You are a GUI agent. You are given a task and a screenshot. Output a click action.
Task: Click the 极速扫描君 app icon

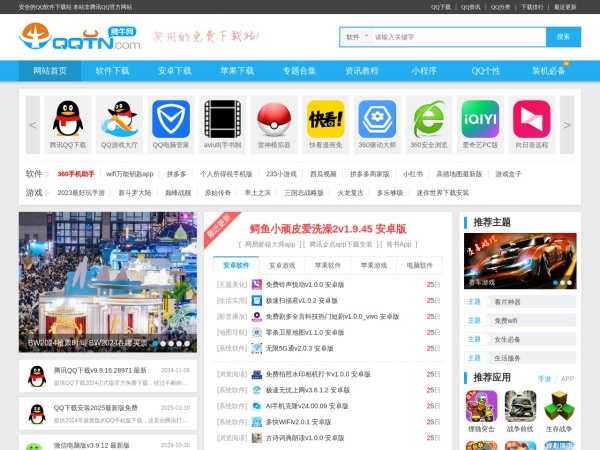point(257,300)
